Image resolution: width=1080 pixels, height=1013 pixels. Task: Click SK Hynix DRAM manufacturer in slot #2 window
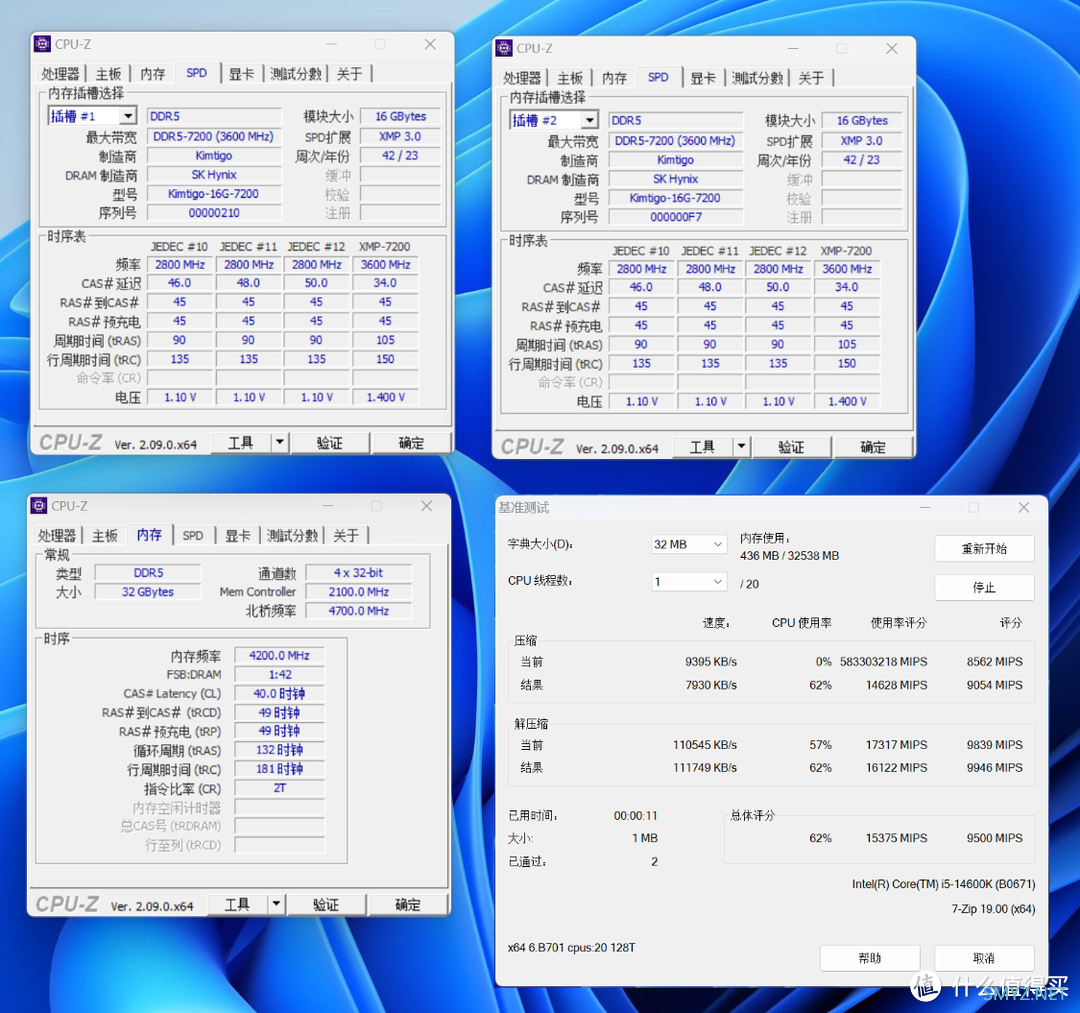[676, 178]
